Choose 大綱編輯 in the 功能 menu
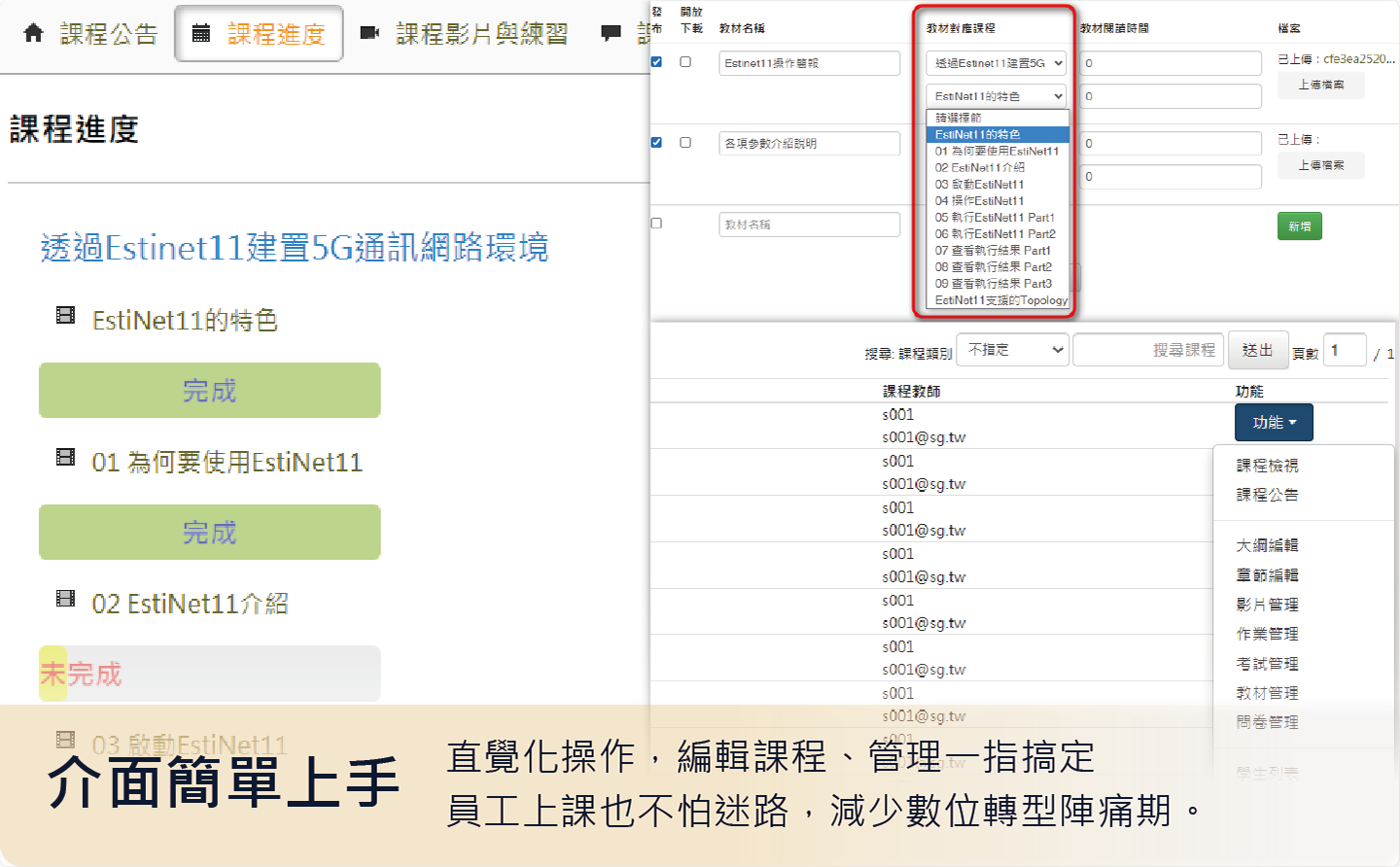The width and height of the screenshot is (1400, 867). tap(1267, 545)
